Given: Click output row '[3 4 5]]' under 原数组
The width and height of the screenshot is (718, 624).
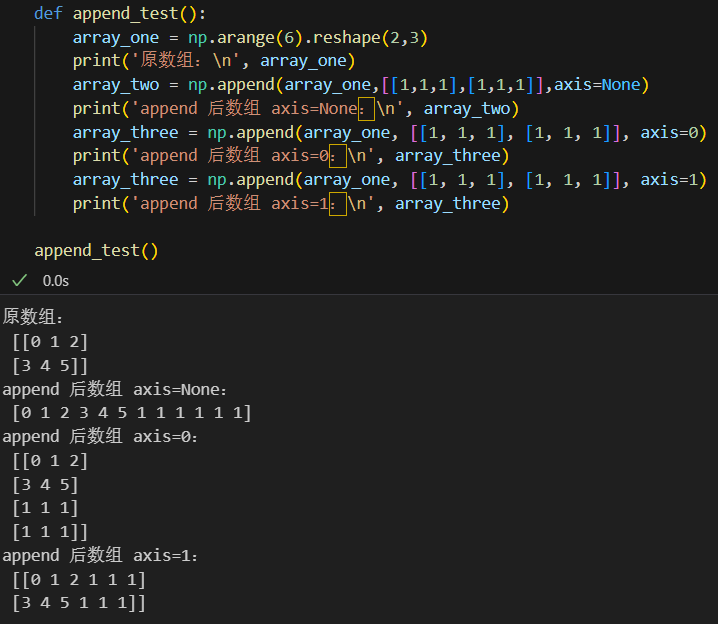Looking at the screenshot, I should pyautogui.click(x=50, y=366).
